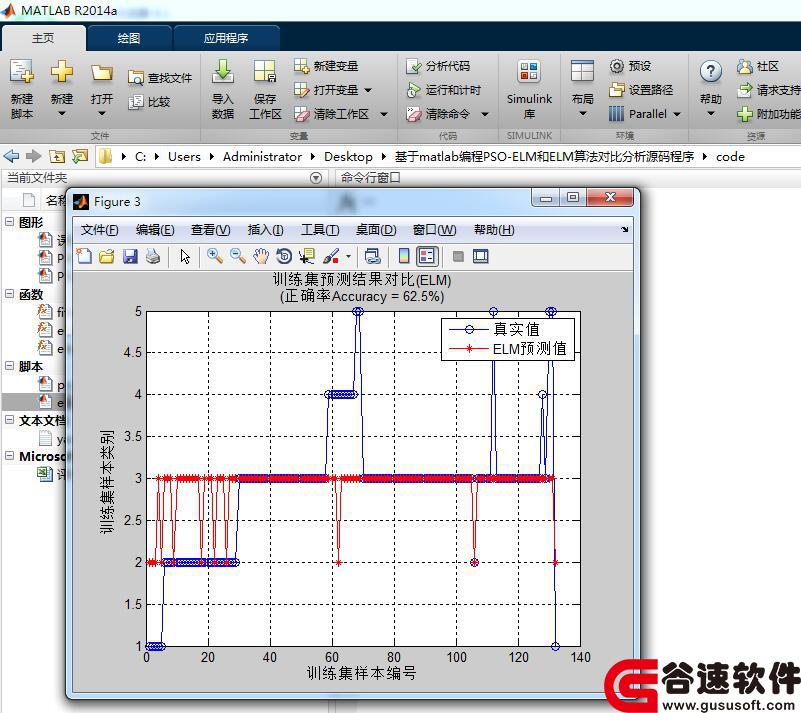This screenshot has height=713, width=801.
Task: Go forward with the right arrow in address bar
Action: point(33,156)
